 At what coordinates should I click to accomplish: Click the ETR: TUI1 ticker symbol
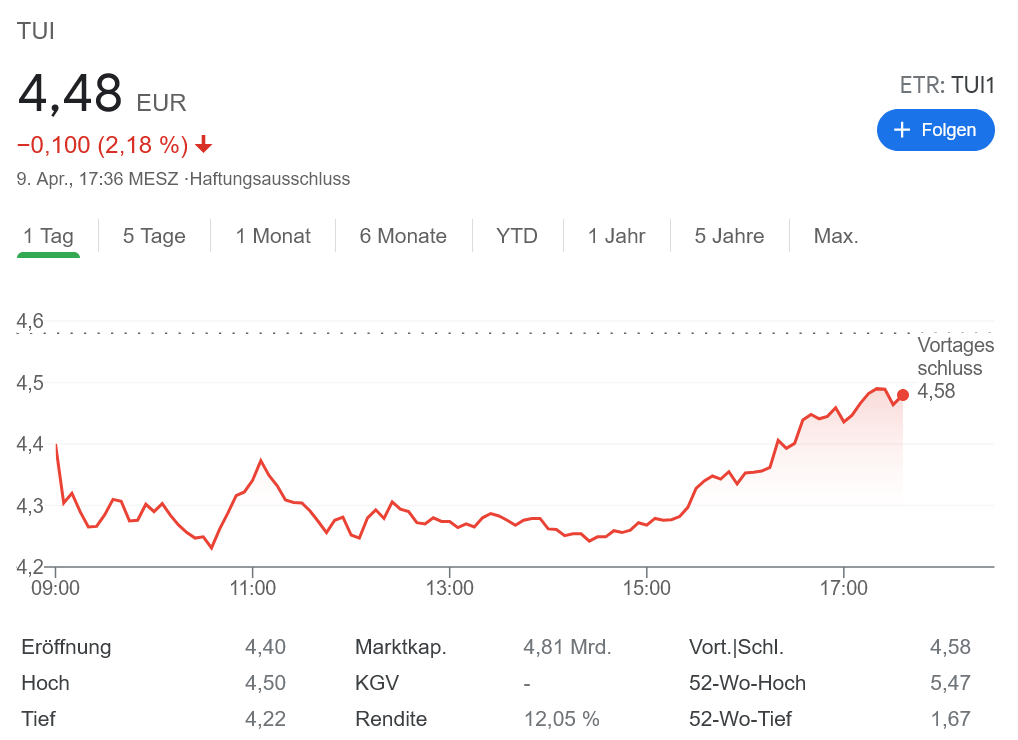tap(947, 86)
